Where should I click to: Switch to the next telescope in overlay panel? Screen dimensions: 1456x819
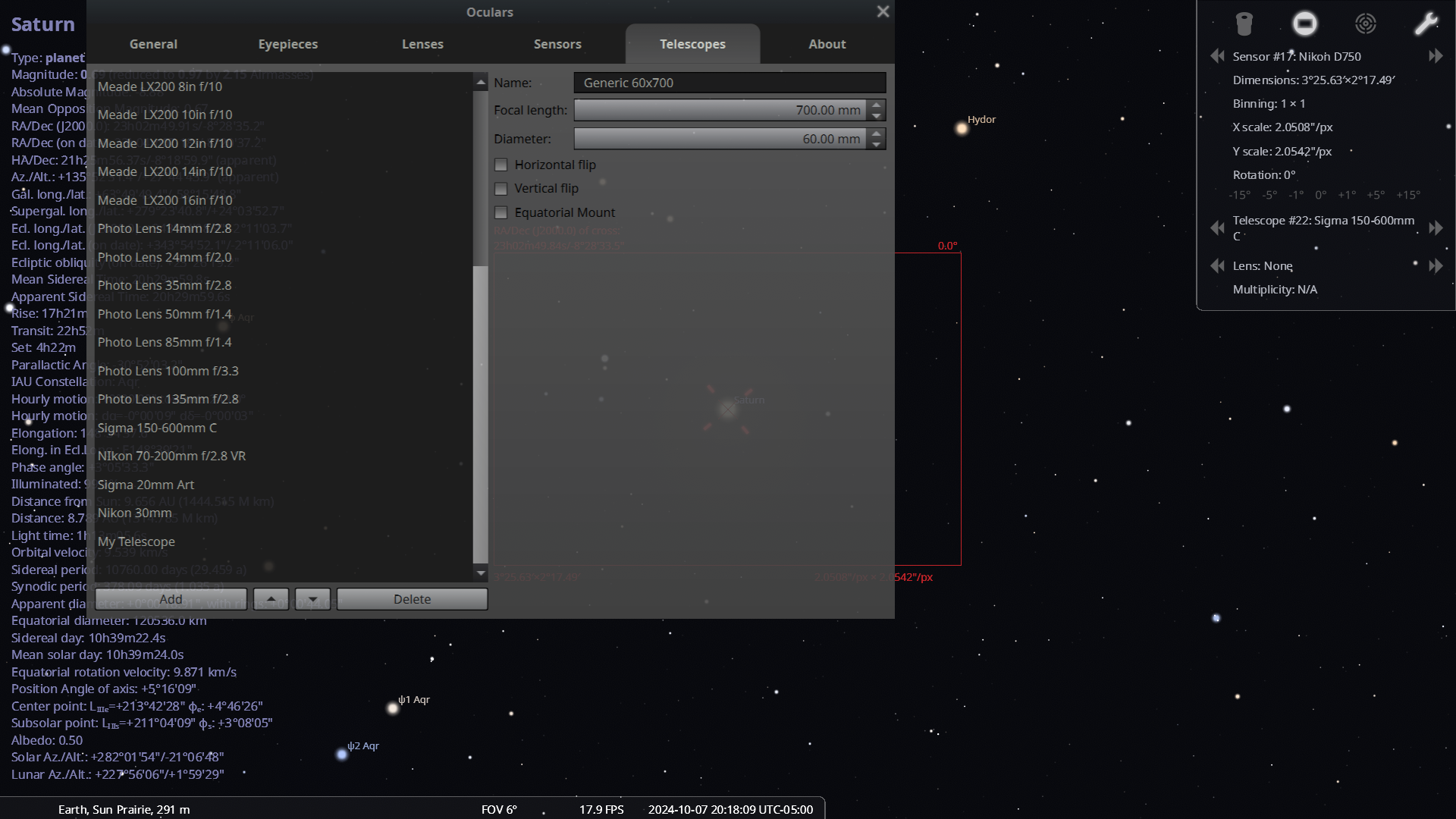tap(1436, 228)
